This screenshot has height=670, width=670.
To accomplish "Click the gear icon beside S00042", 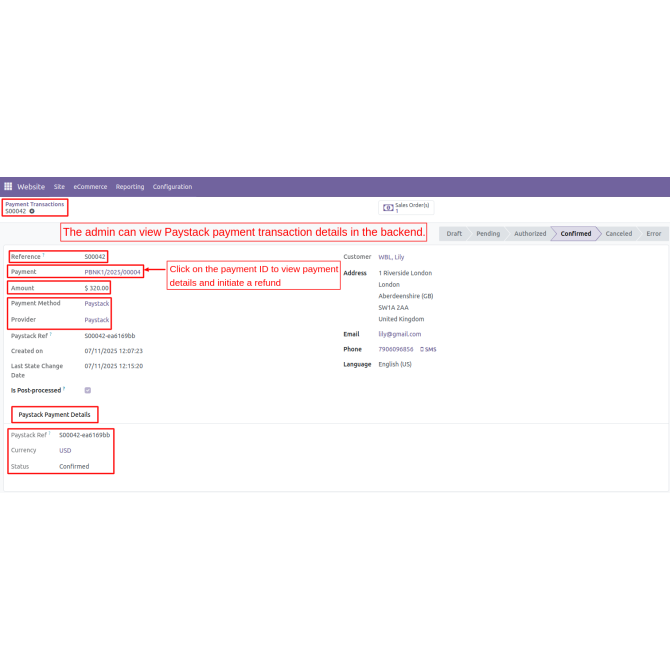I will pyautogui.click(x=32, y=211).
